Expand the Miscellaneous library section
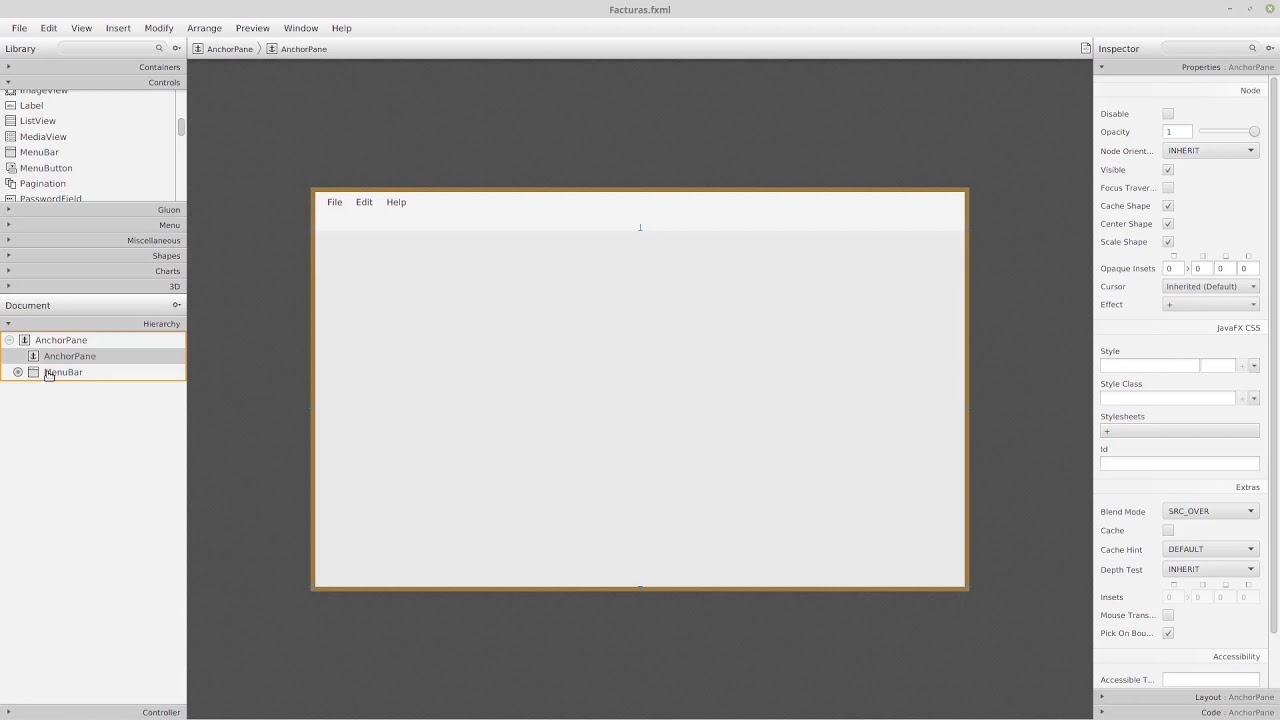 click(x=93, y=241)
